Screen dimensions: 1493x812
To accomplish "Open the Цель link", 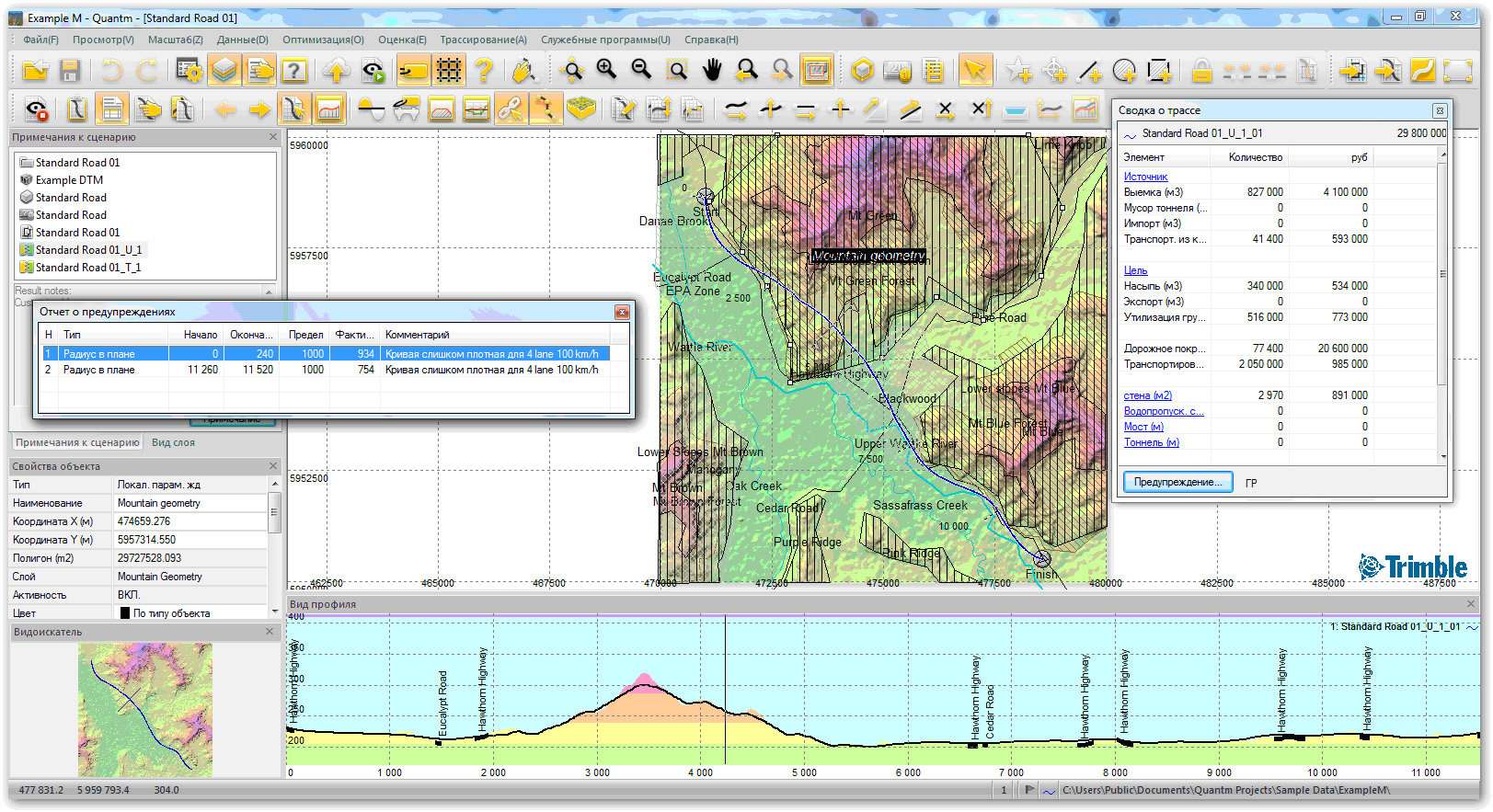I will 1135,270.
